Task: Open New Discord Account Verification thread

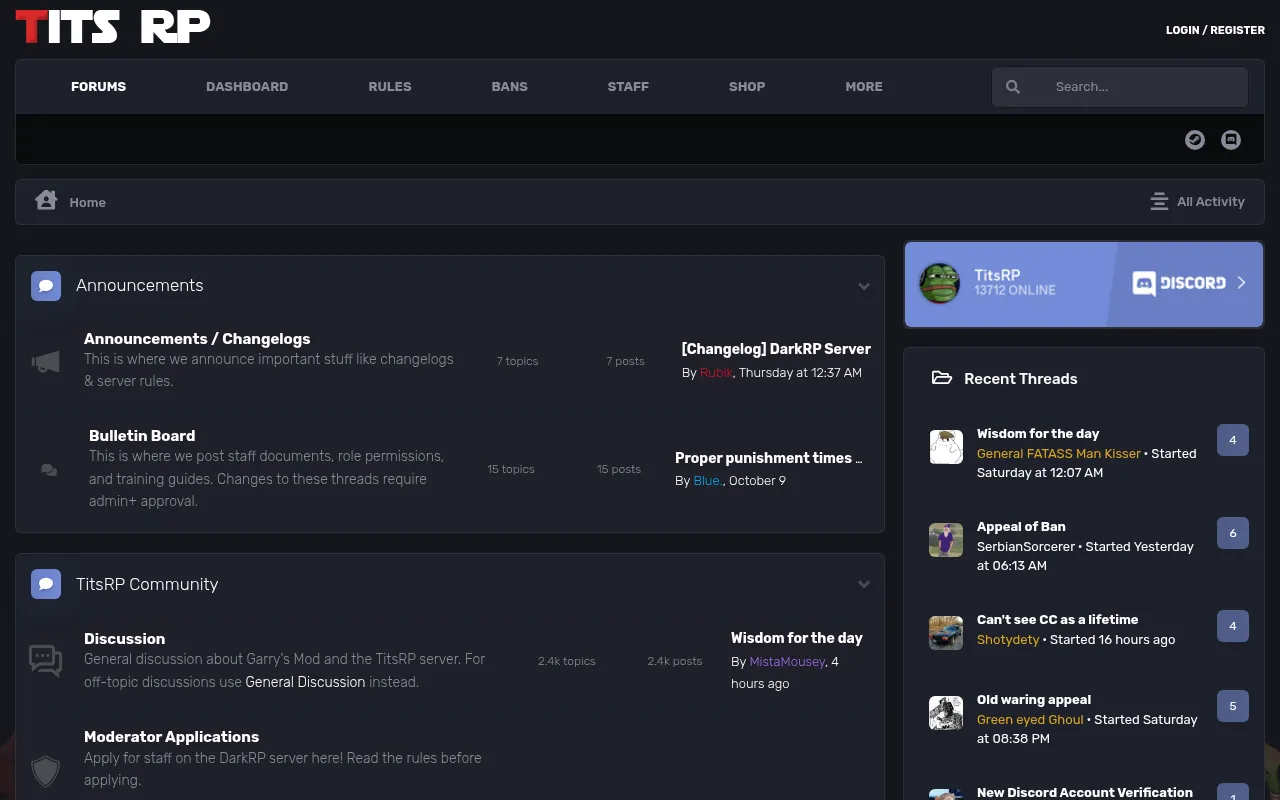Action: pos(1085,792)
